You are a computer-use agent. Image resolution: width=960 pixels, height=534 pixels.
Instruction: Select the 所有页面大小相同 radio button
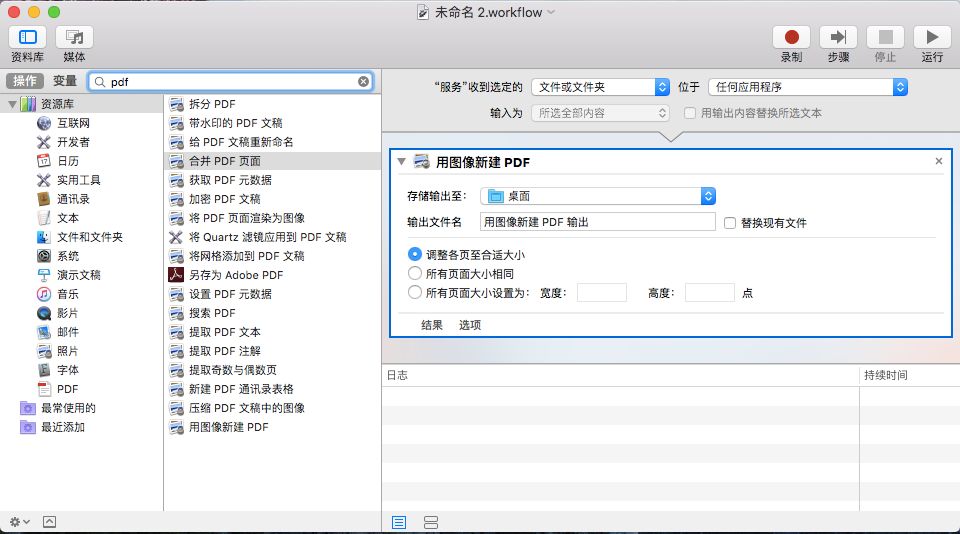tap(415, 273)
